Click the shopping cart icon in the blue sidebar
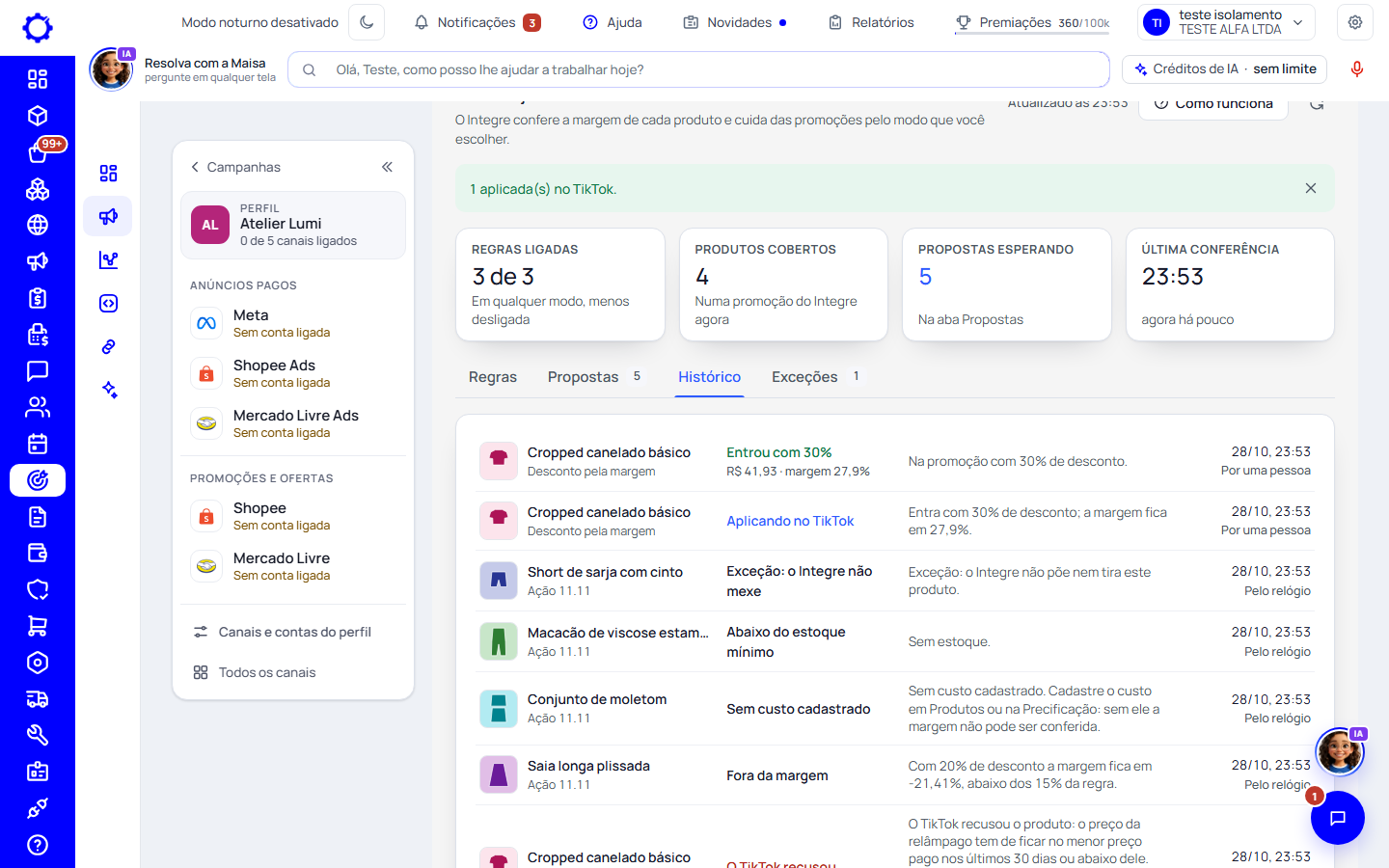 pyautogui.click(x=38, y=626)
